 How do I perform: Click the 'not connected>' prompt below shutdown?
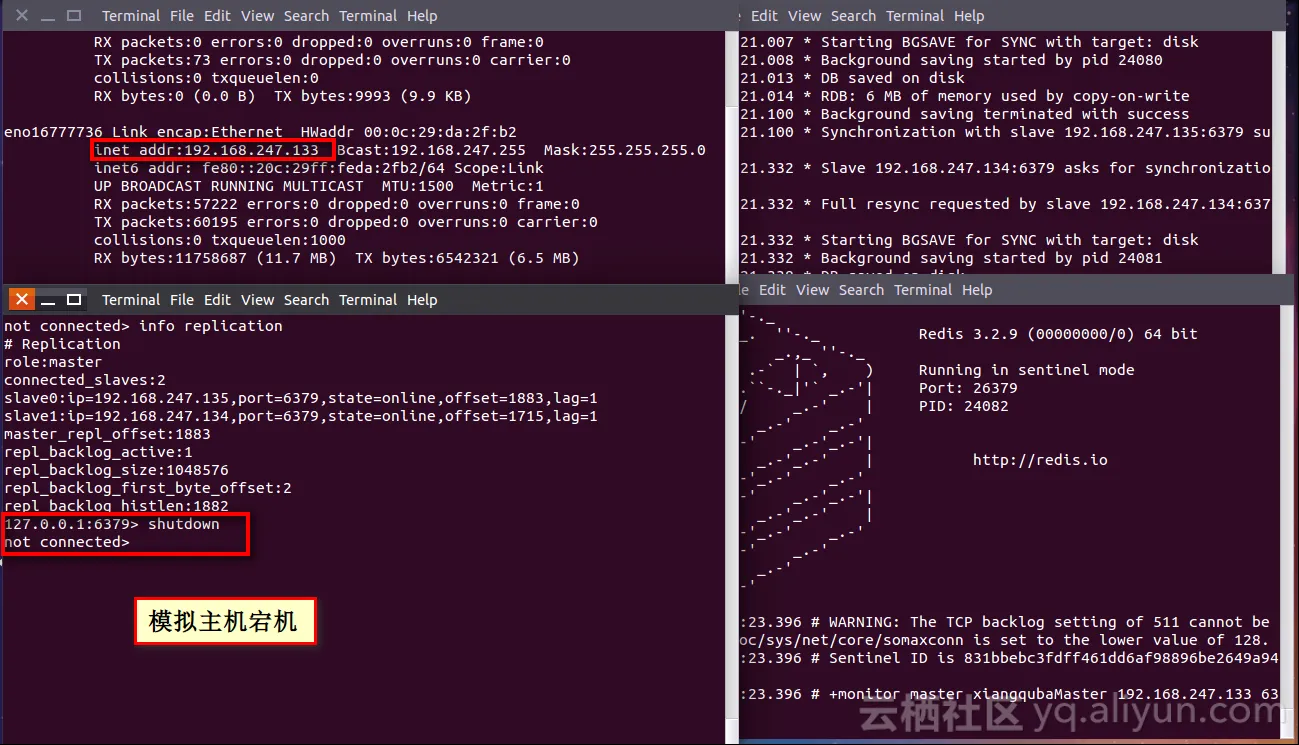coord(67,542)
